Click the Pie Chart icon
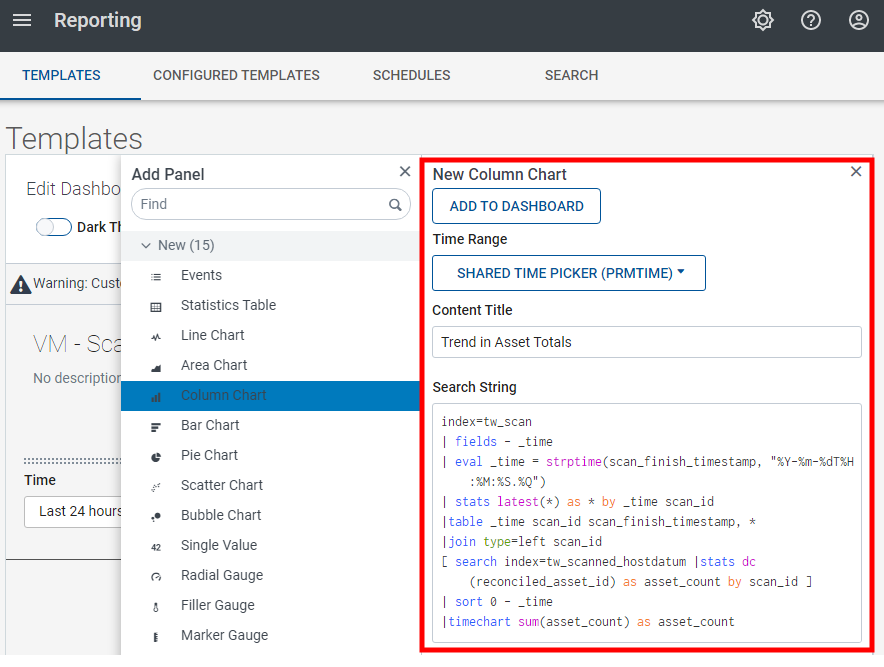The image size is (884, 667). coord(156,457)
